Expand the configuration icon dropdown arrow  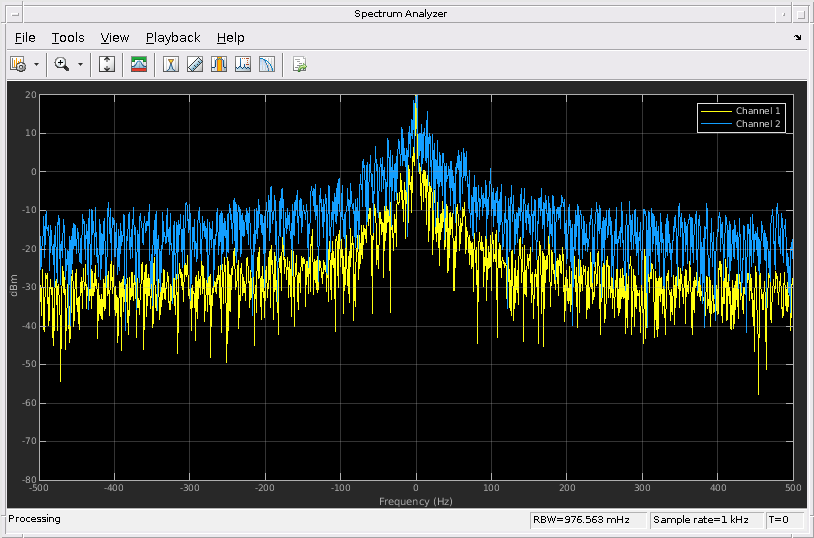(x=37, y=64)
